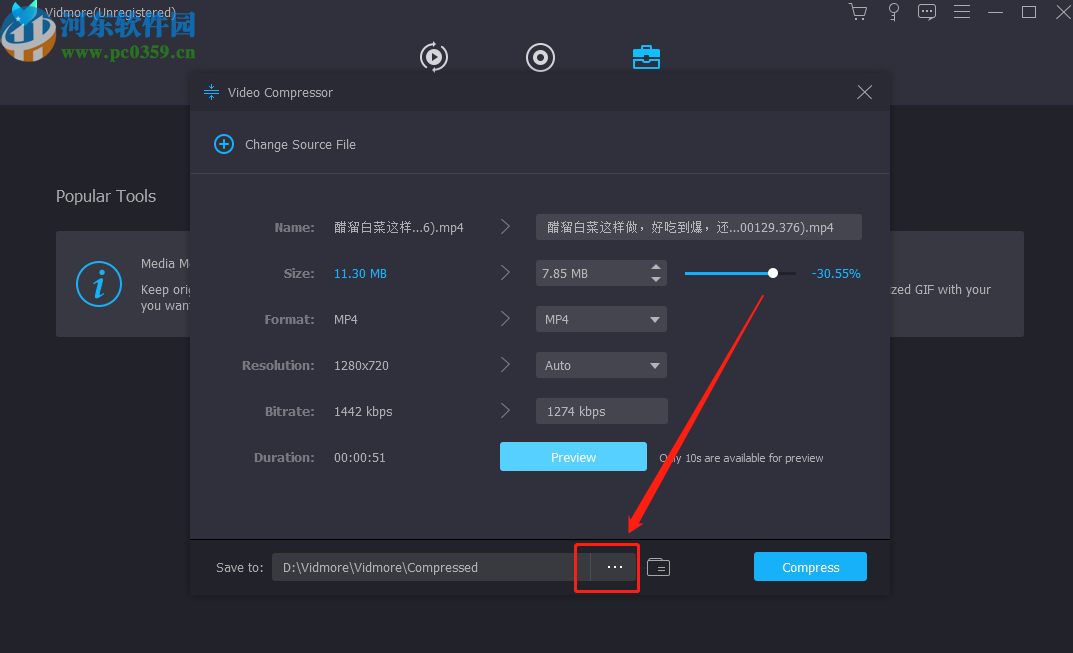1073x653 pixels.
Task: Open output folder icon
Action: [x=658, y=567]
